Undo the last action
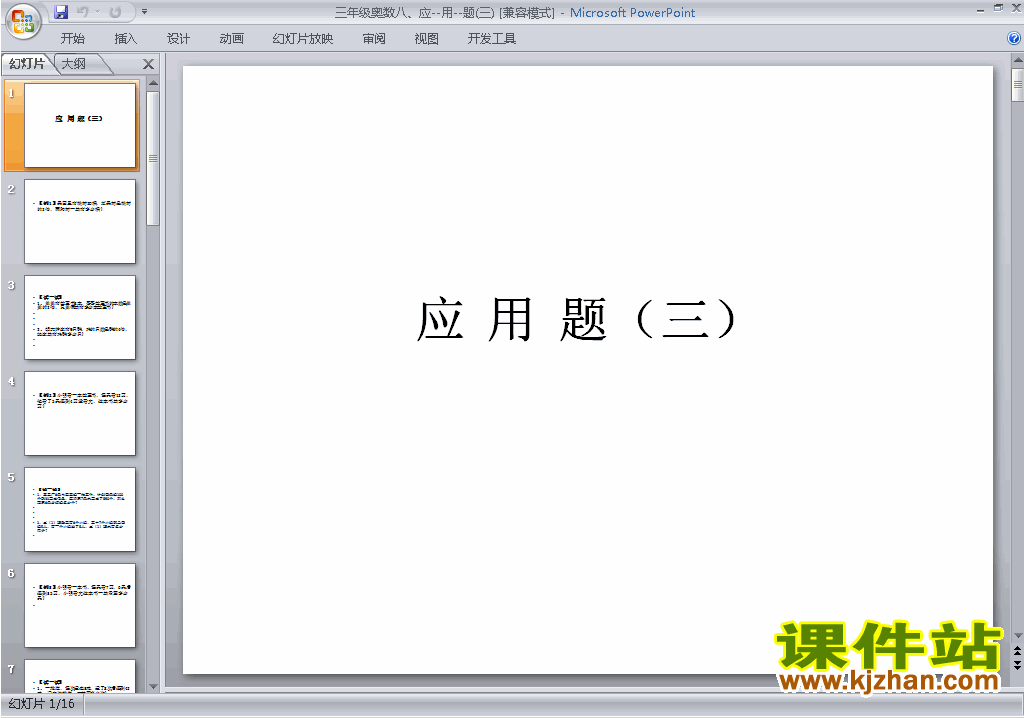Screen dimensions: 1024x718 coord(83,12)
